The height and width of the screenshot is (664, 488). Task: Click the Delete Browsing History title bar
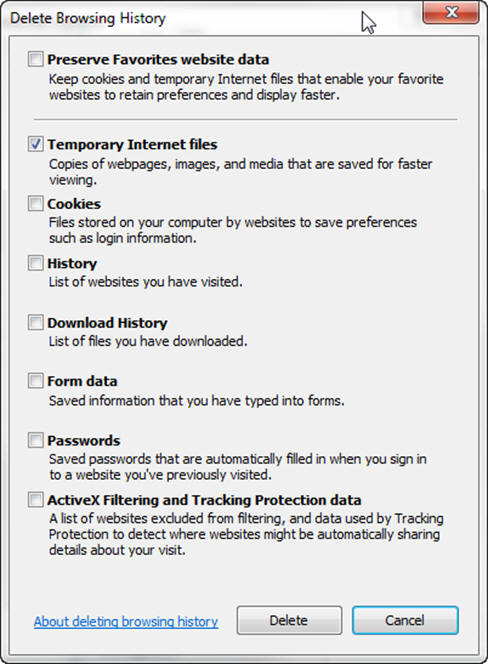tap(212, 18)
